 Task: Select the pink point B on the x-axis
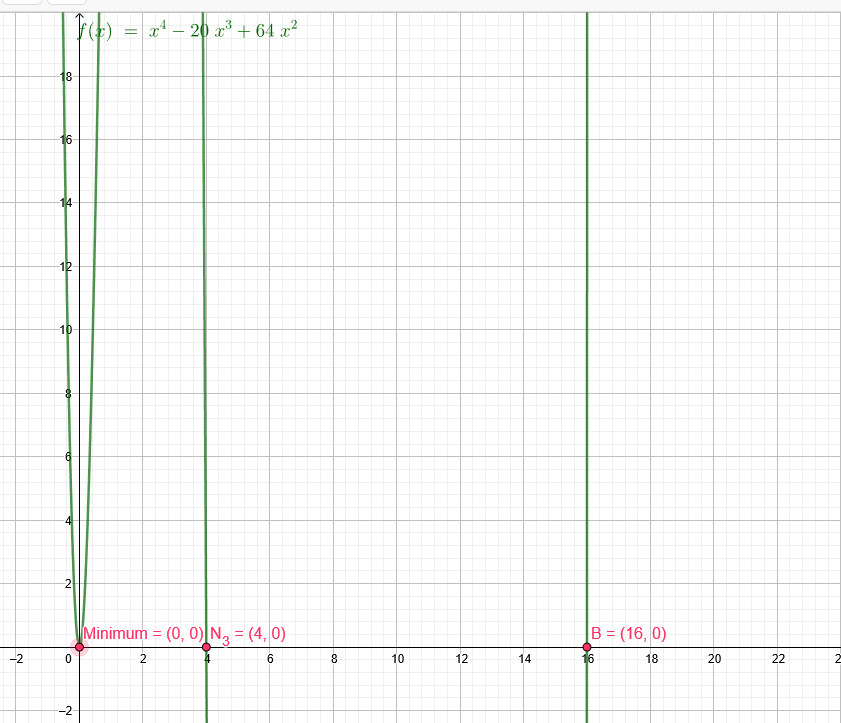click(587, 647)
